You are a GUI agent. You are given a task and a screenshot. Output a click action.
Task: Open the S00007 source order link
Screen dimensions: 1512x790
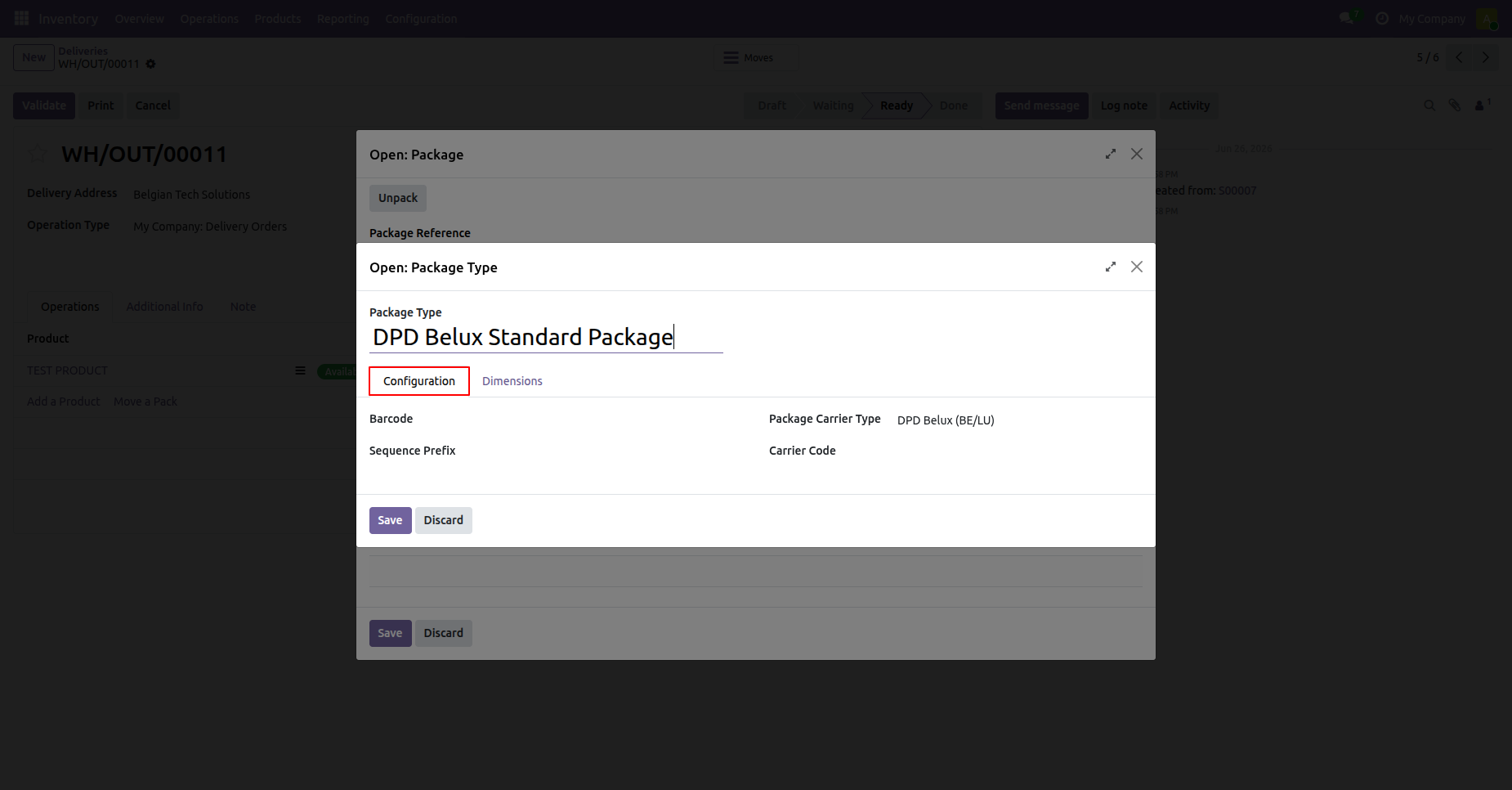(x=1237, y=191)
